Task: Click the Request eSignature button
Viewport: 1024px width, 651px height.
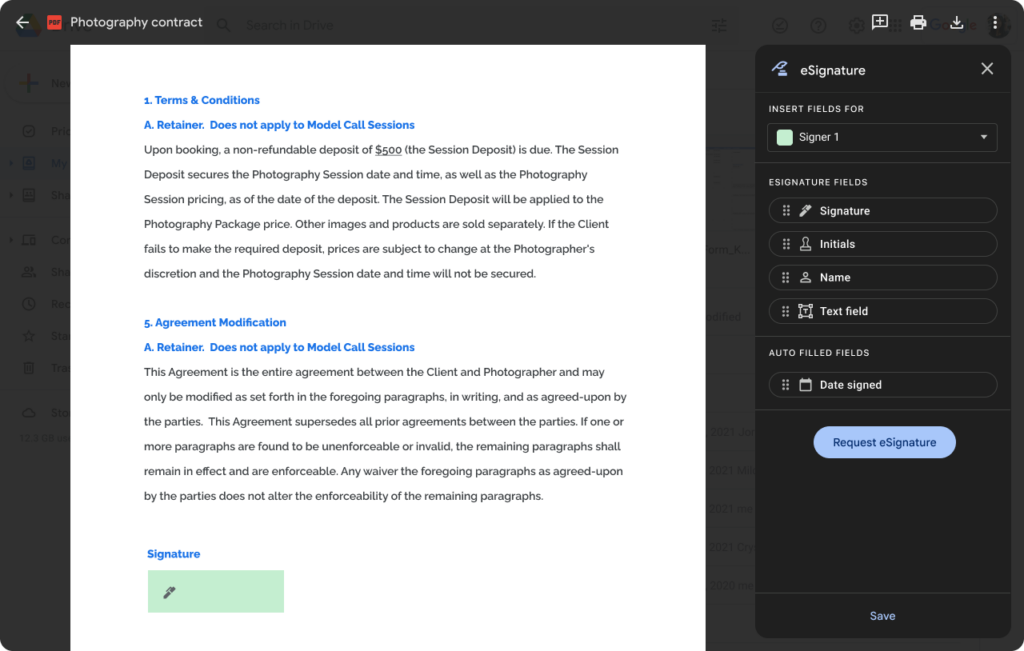Action: tap(884, 443)
